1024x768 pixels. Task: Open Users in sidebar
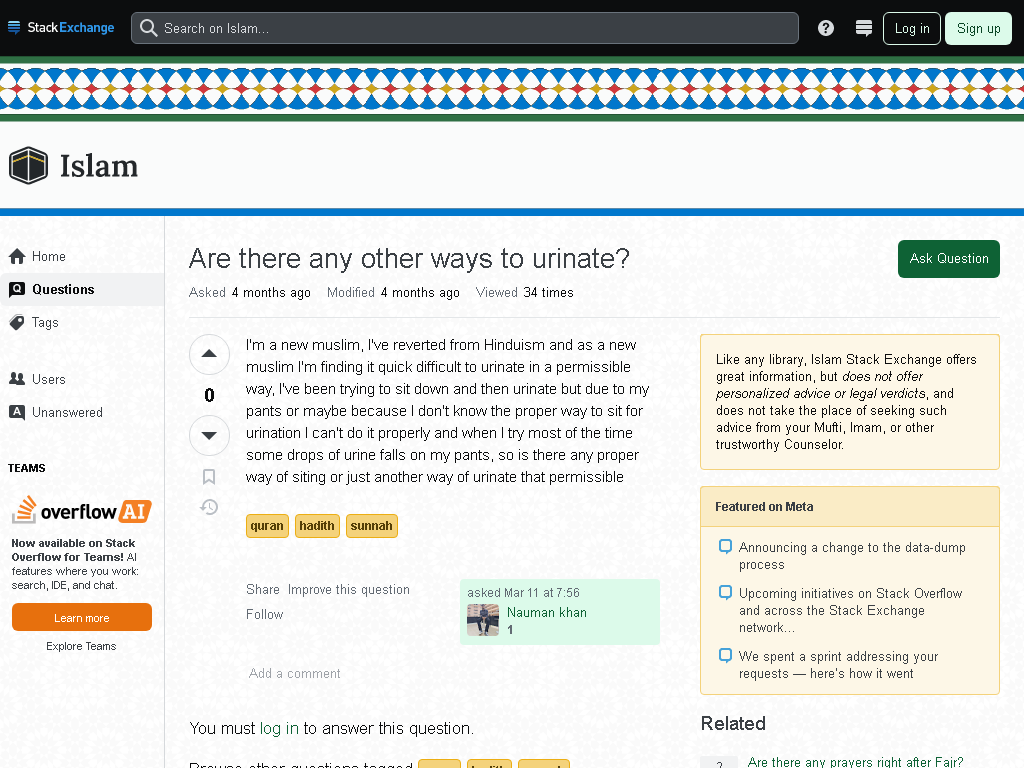click(x=82, y=379)
